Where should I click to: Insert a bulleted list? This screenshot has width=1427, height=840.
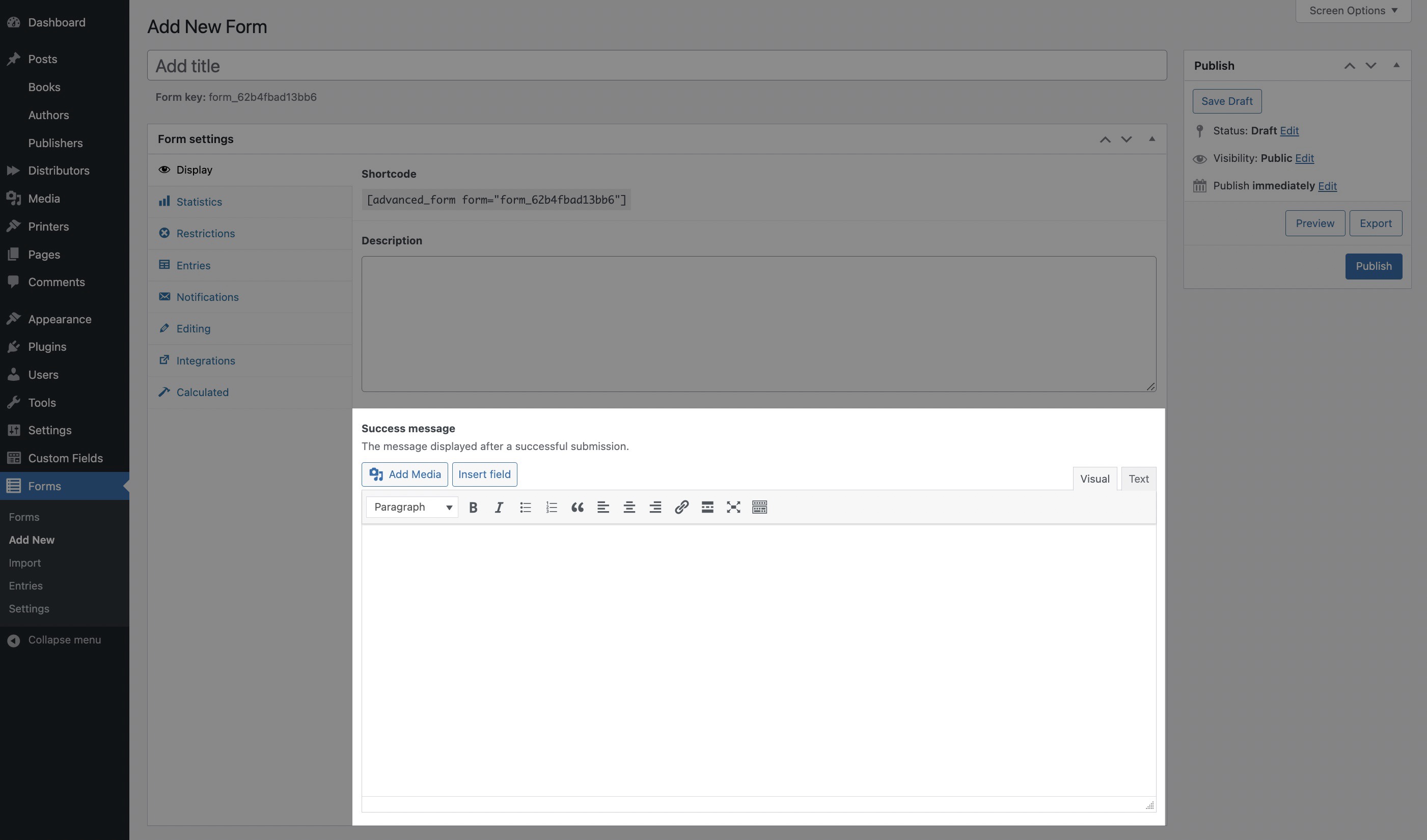(x=525, y=507)
